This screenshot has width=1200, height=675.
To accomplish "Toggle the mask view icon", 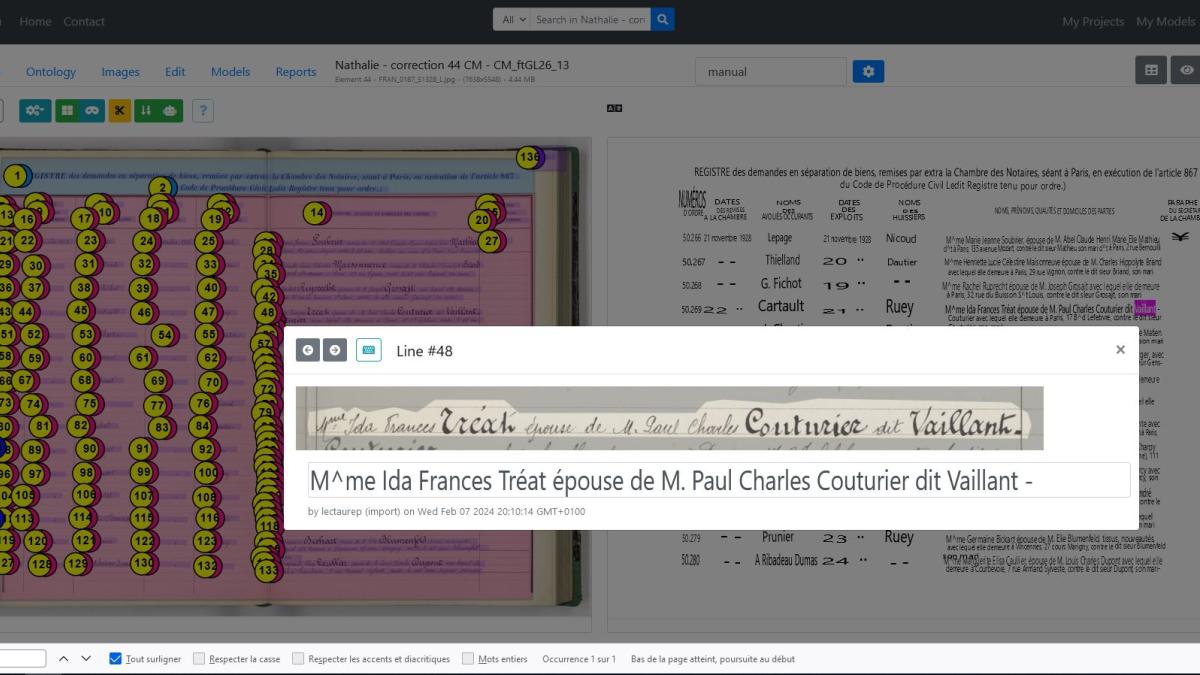I will pos(92,110).
